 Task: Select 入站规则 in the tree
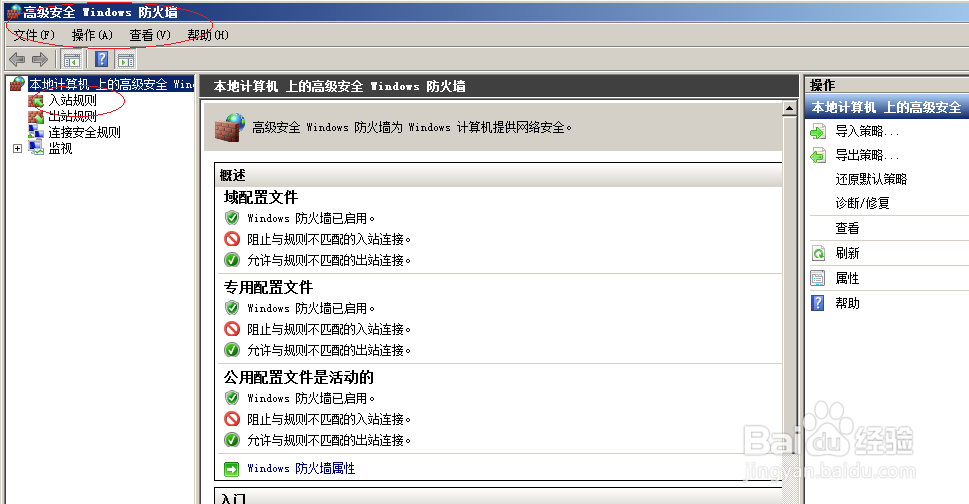point(72,100)
